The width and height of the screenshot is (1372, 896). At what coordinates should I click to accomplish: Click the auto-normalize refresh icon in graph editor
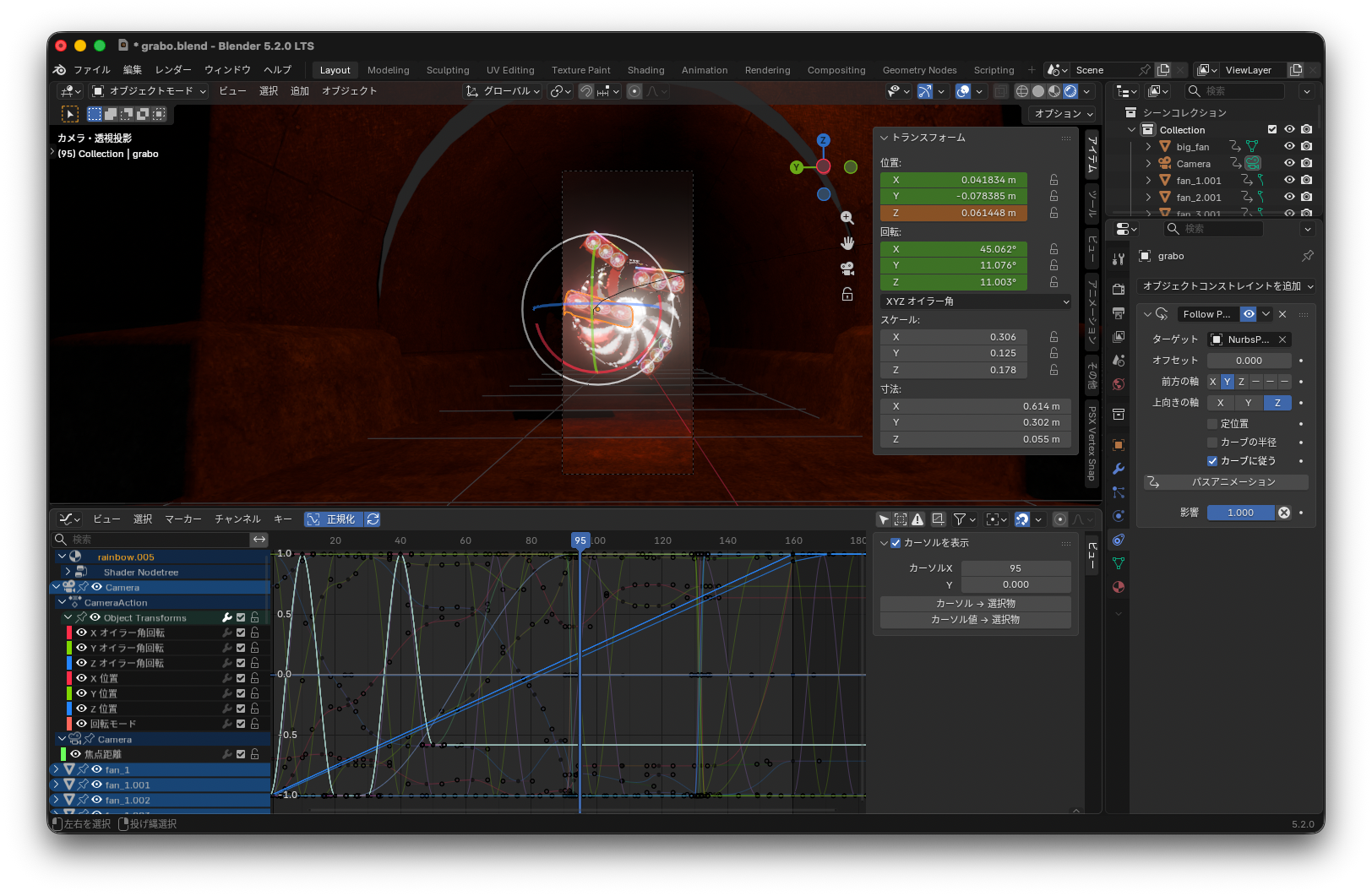(373, 519)
